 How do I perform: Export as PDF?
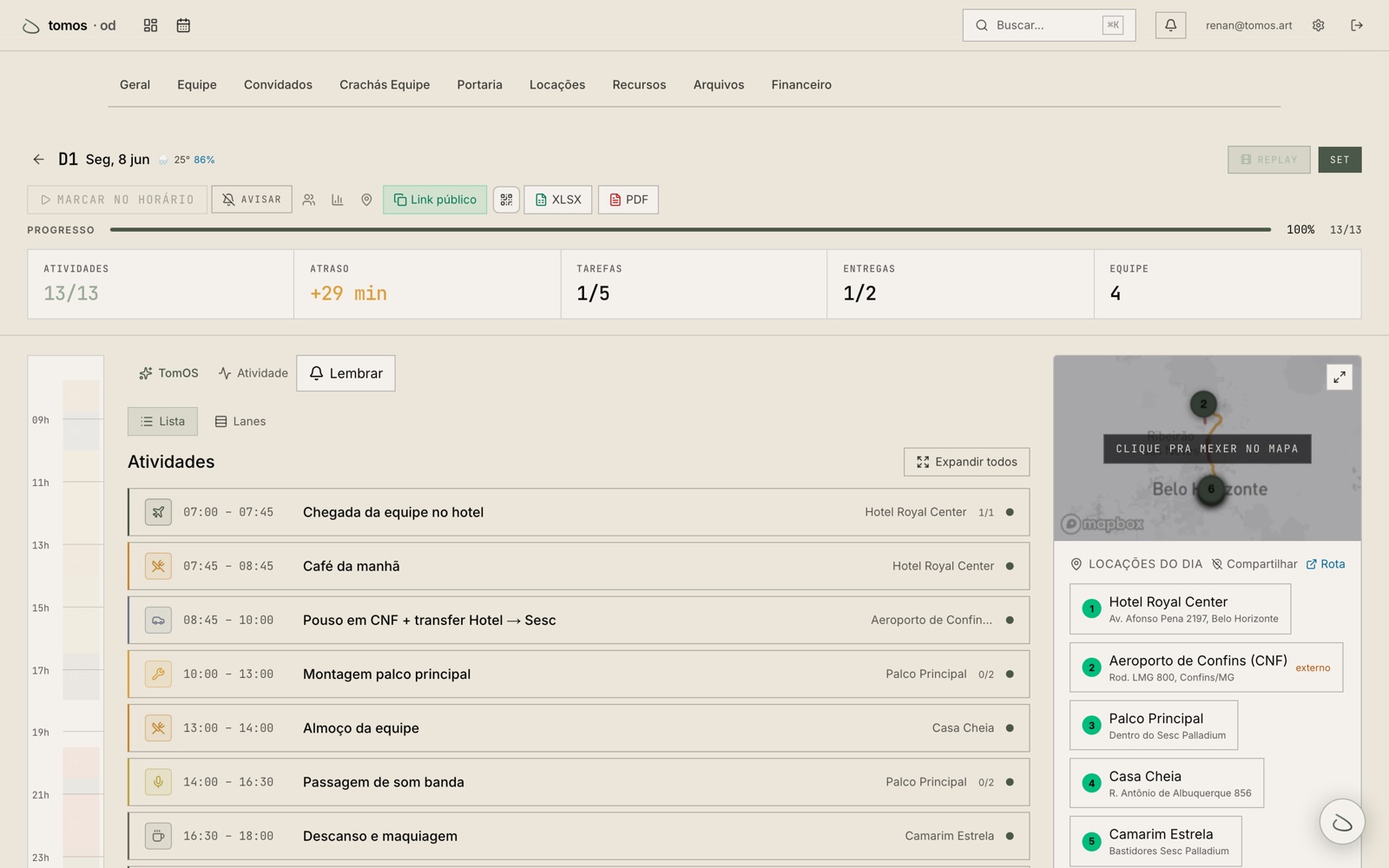pyautogui.click(x=629, y=200)
